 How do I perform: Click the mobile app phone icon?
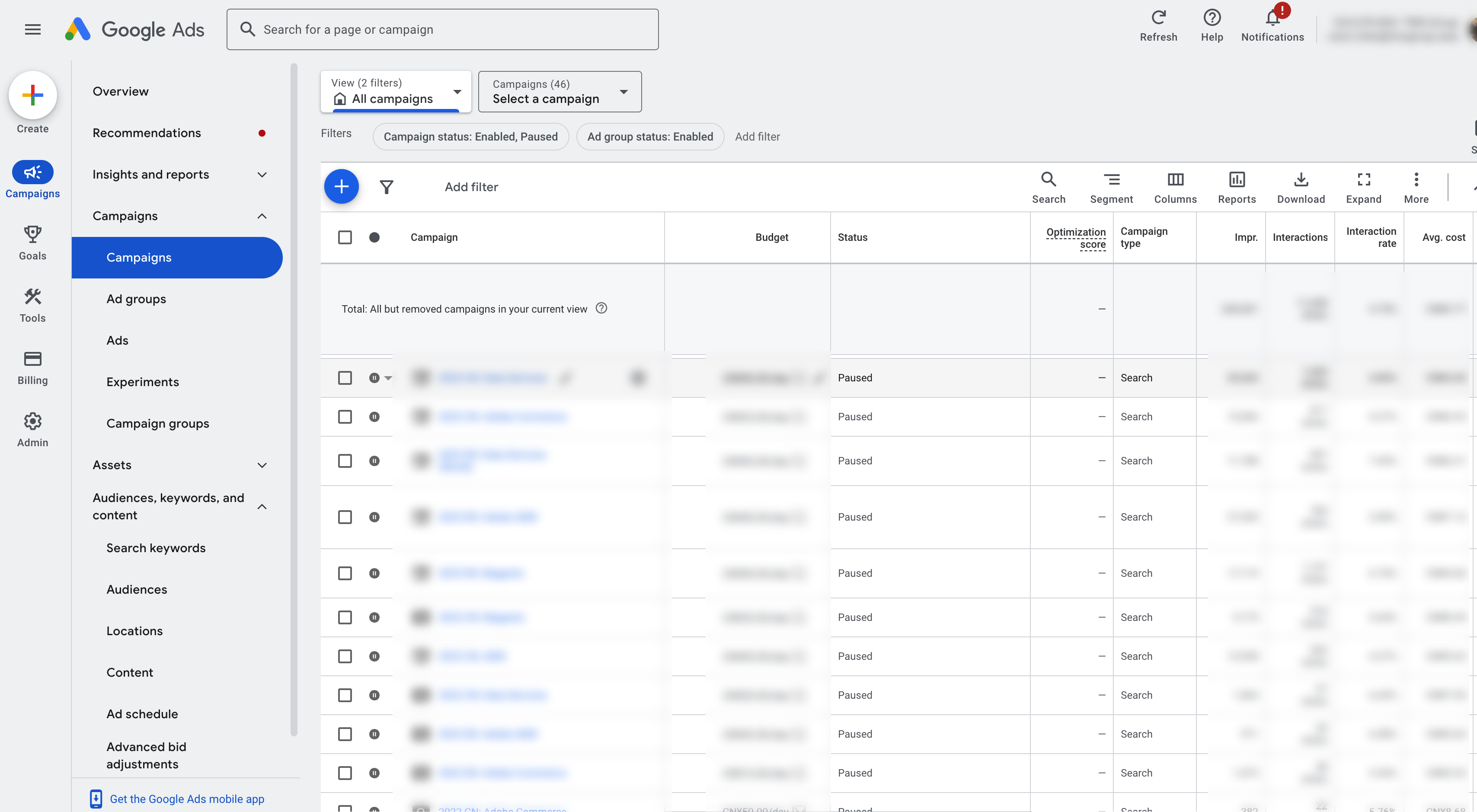[96, 799]
